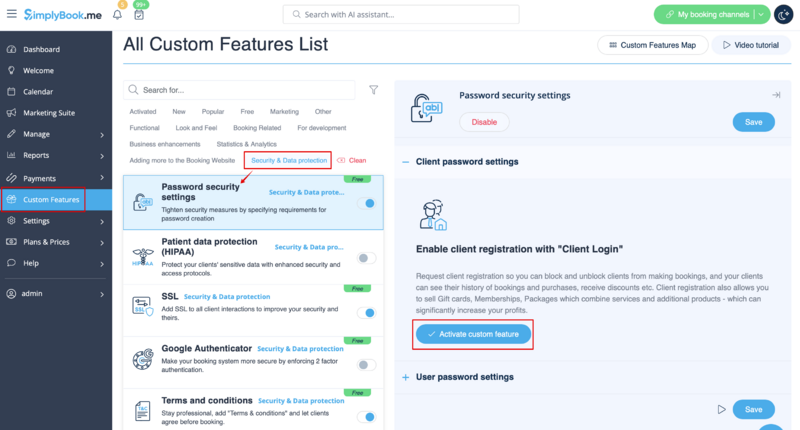800x430 pixels.
Task: Select Custom Features in the sidebar
Action: tap(56, 199)
